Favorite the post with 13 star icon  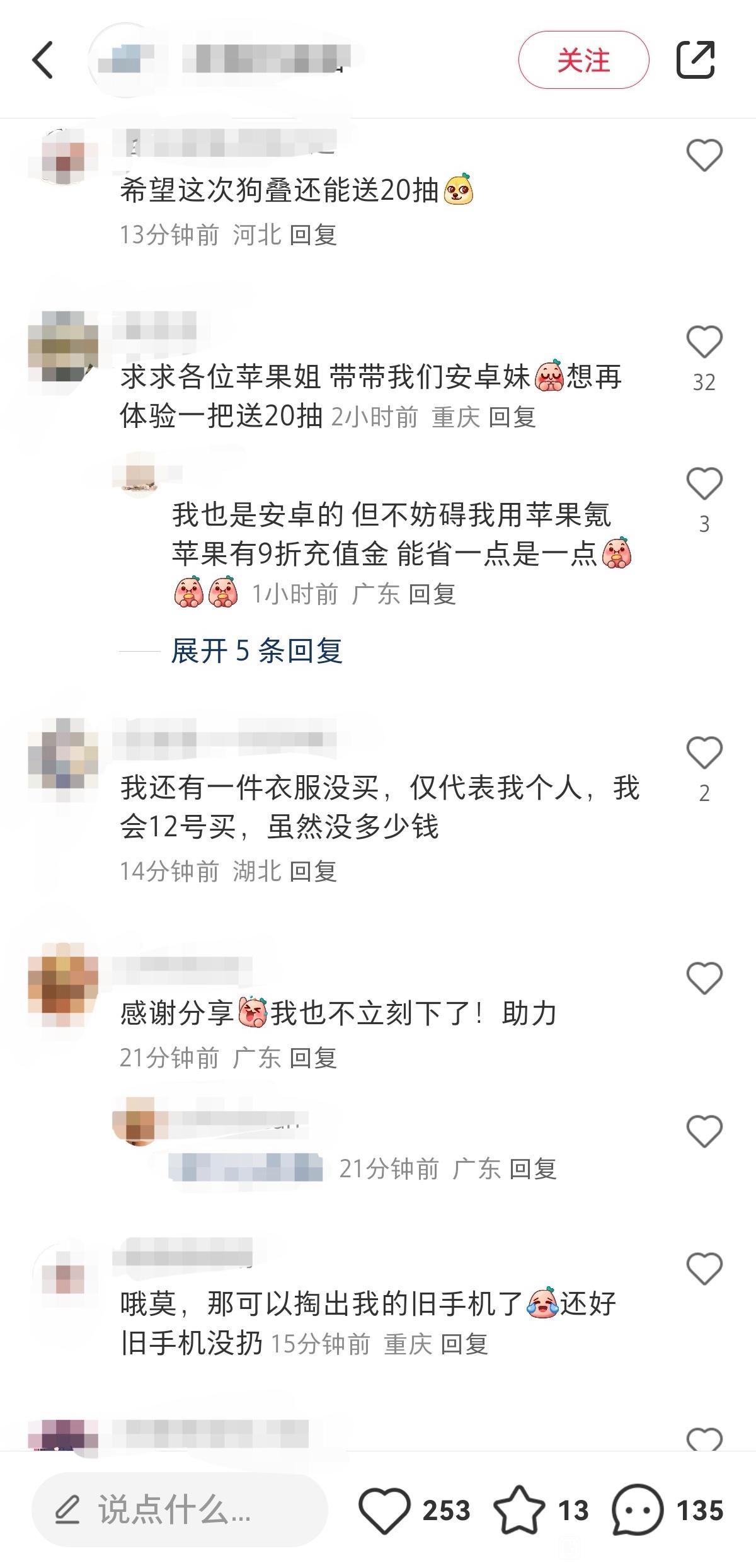(519, 1510)
